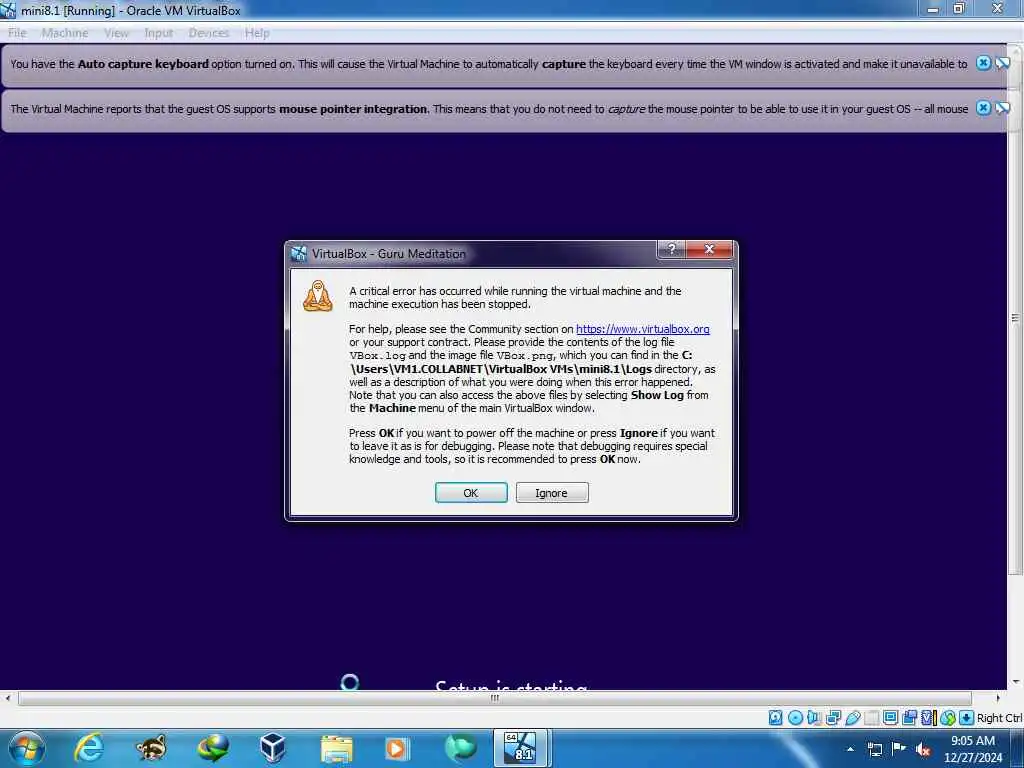
Task: Click the audio status icon in VM status bar
Action: coord(814,718)
